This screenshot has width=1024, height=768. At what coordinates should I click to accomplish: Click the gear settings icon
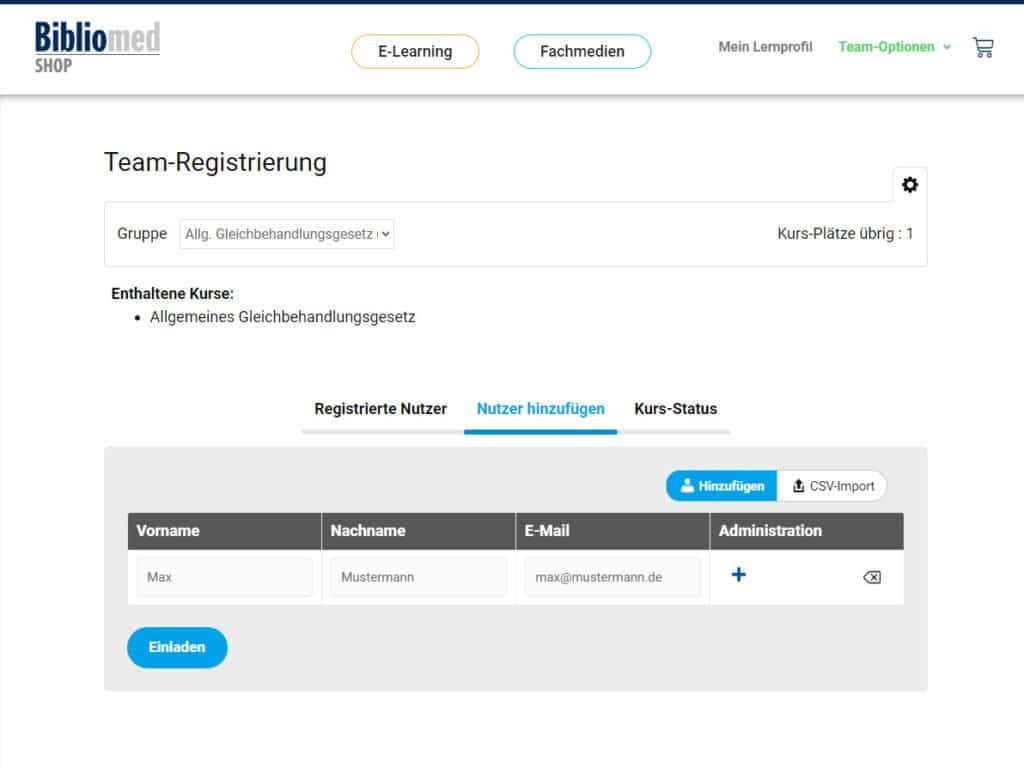[x=909, y=185]
